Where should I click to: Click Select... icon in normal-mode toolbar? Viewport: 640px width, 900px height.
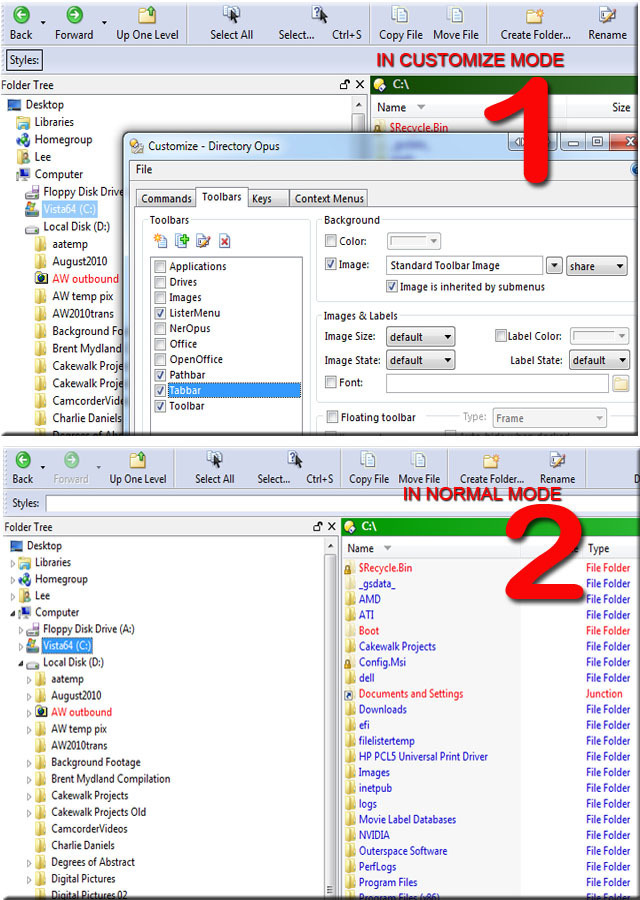tap(295, 459)
